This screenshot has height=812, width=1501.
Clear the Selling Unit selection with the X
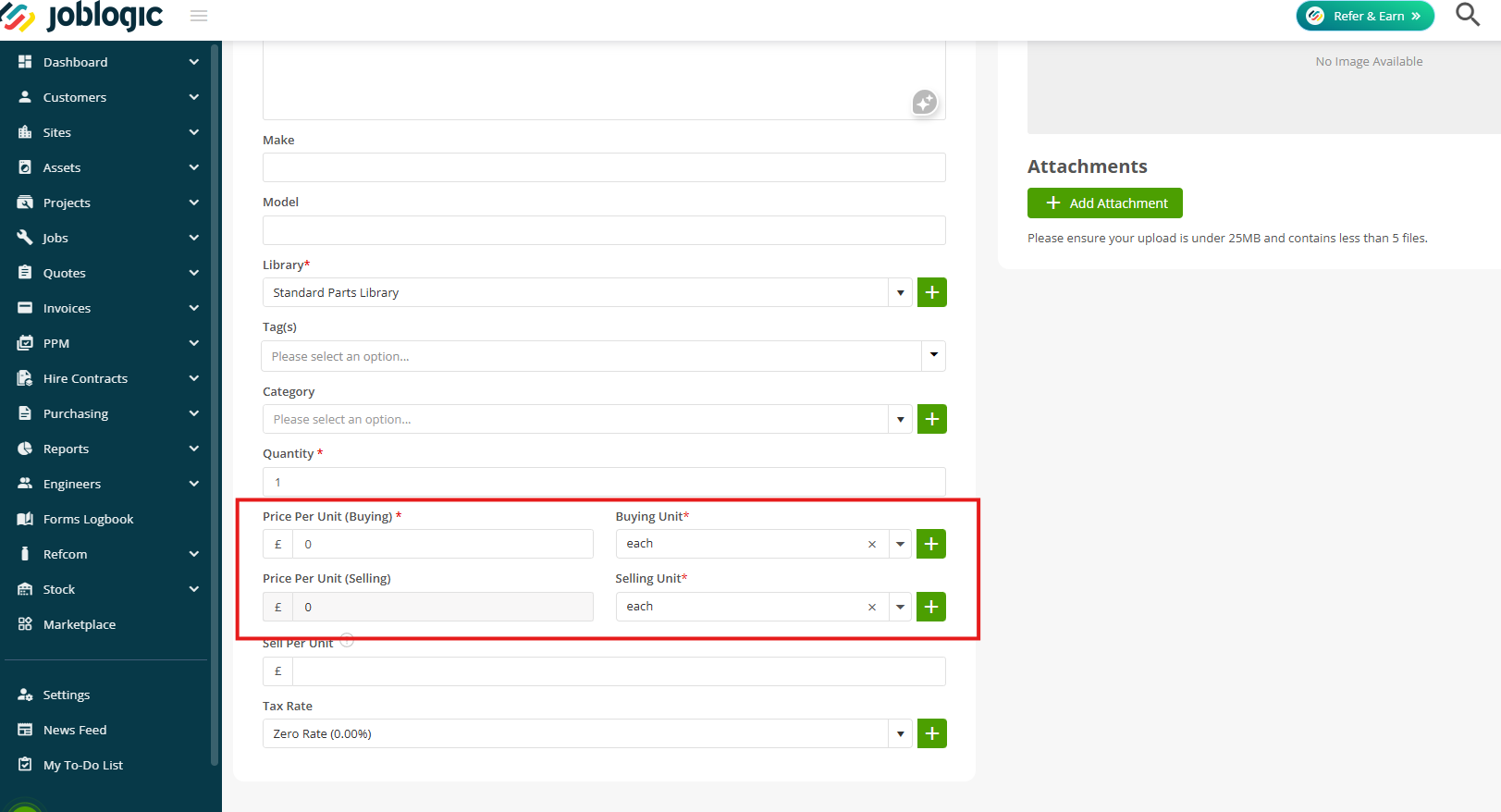click(872, 608)
